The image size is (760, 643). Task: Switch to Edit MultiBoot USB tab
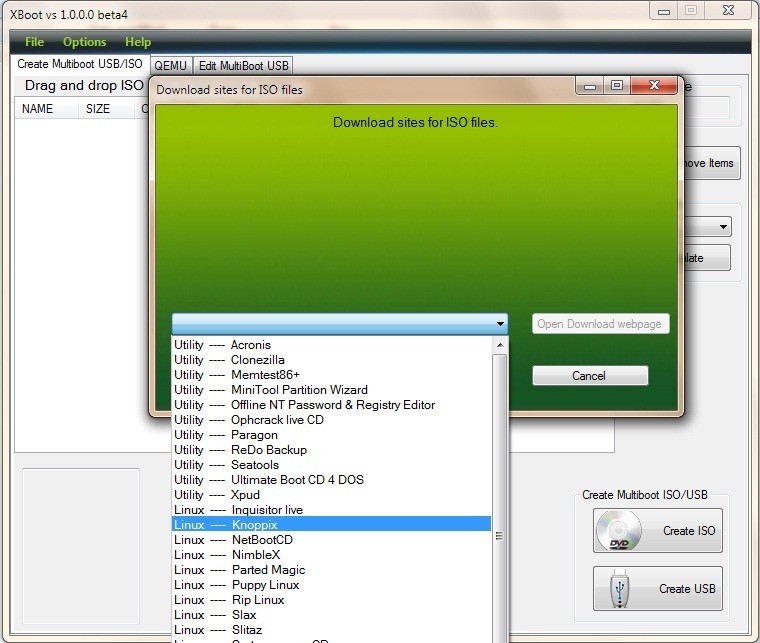243,65
